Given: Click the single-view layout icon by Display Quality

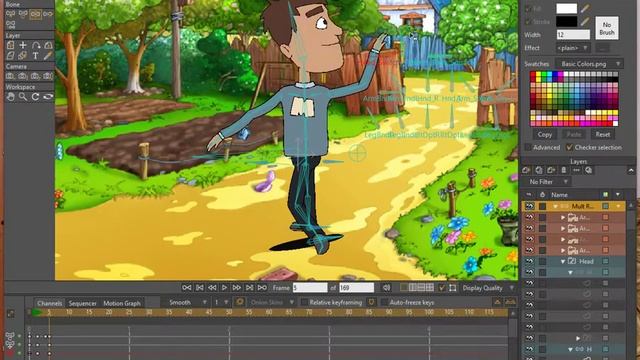Looking at the screenshot, I should [404, 288].
